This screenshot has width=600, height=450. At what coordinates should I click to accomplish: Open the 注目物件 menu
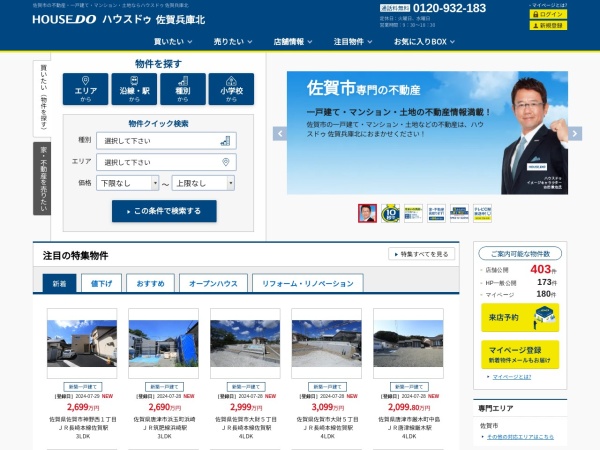click(352, 42)
